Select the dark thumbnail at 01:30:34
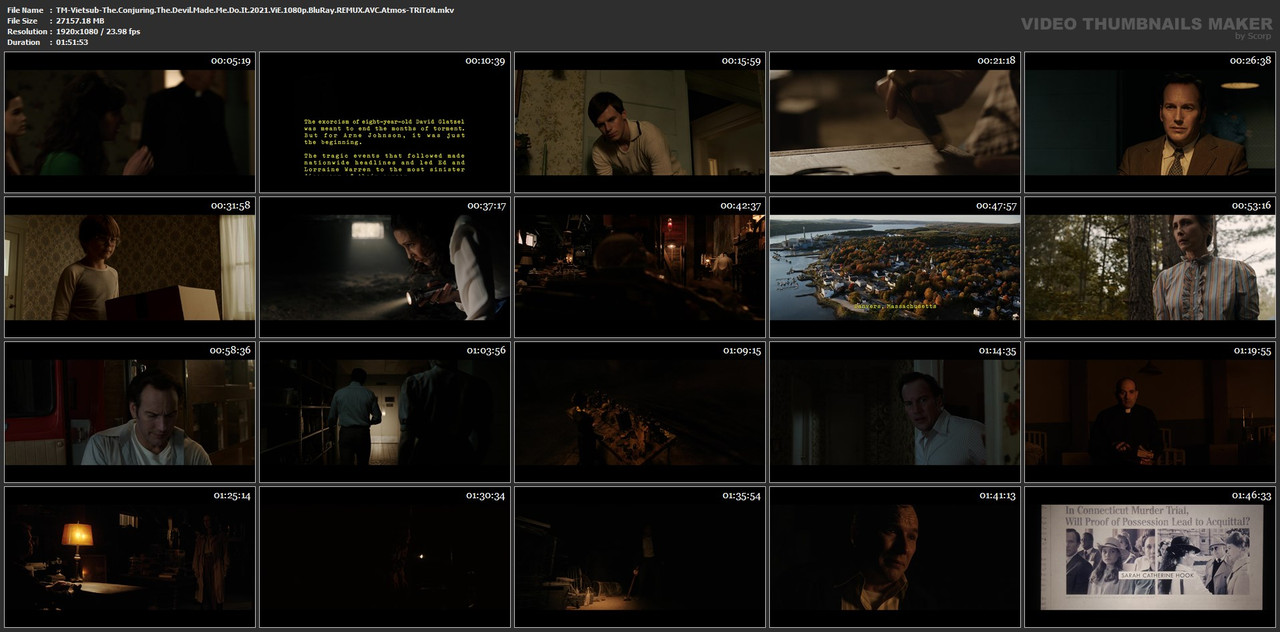Viewport: 1280px width, 632px height. (385, 557)
